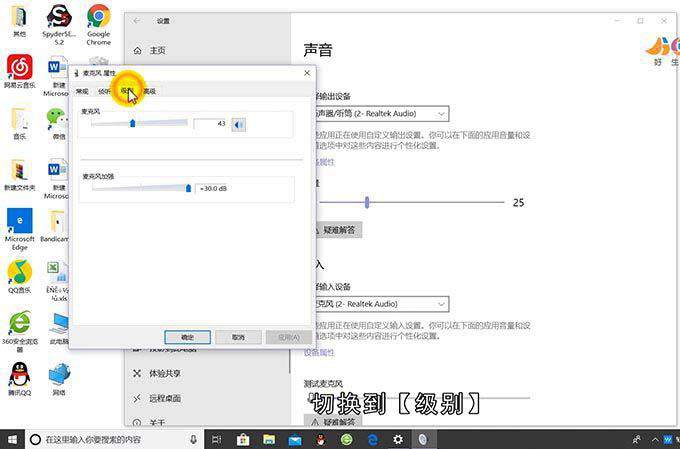Viewport: 680px width, 449px height.
Task: Open the 360 browser icon on the taskbar
Action: (347, 439)
